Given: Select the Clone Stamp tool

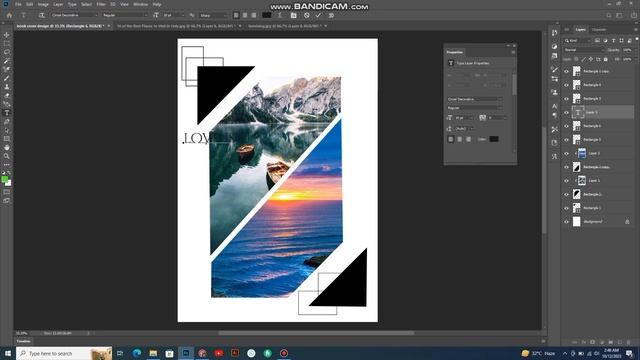Looking at the screenshot, I should point(7,87).
